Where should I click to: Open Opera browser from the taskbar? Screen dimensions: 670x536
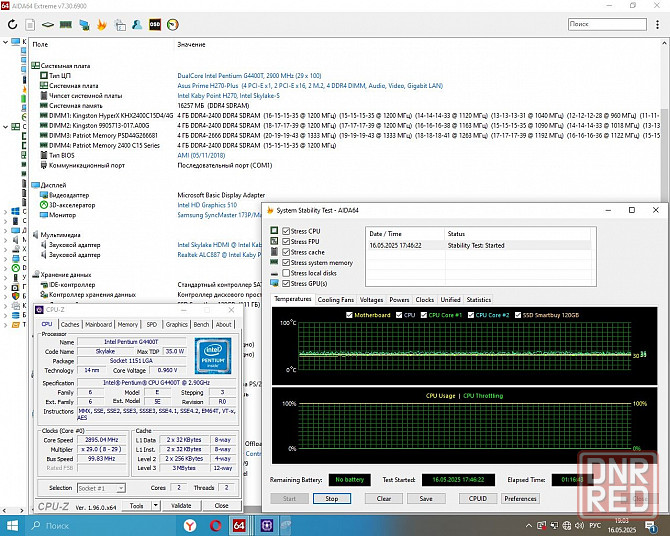215,525
